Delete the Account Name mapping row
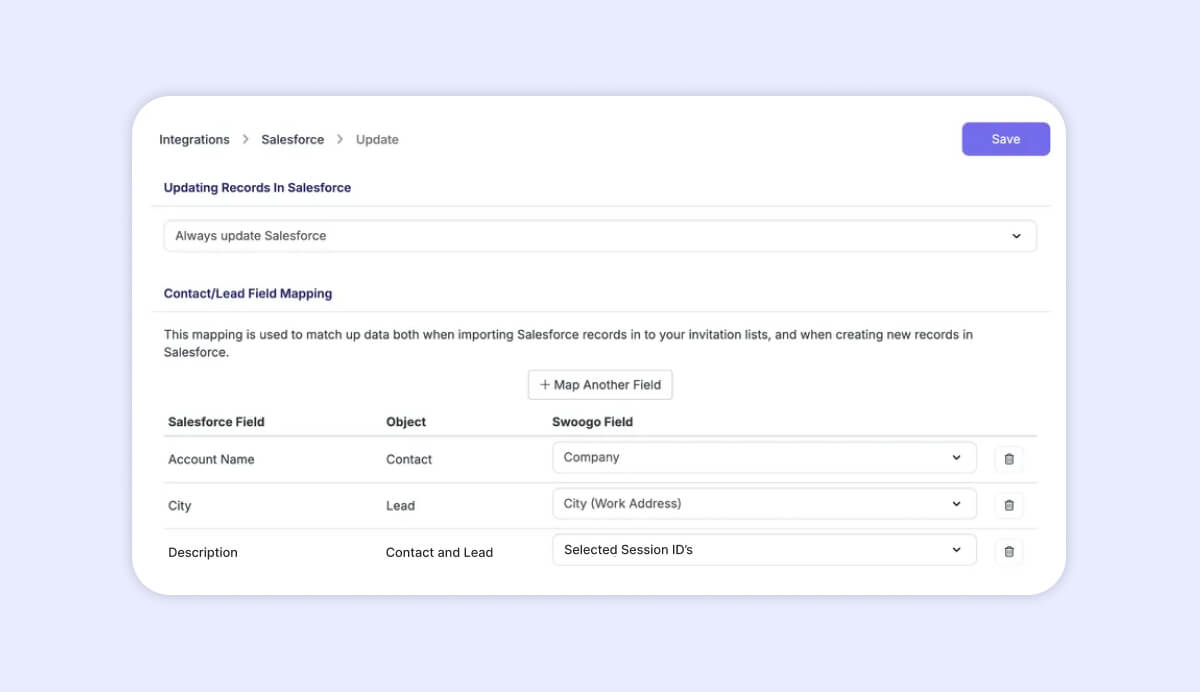 click(x=1008, y=459)
